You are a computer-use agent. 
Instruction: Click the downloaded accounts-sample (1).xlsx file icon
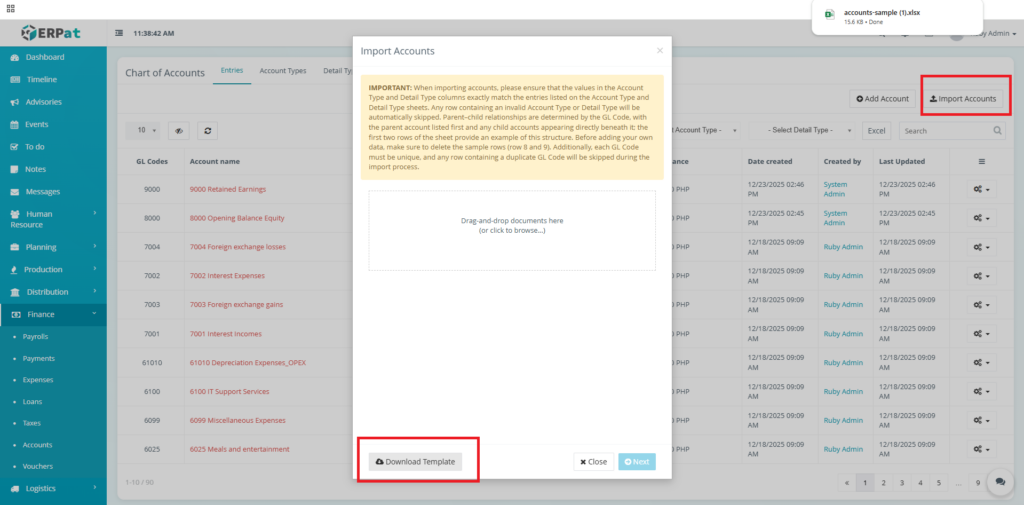tap(829, 14)
